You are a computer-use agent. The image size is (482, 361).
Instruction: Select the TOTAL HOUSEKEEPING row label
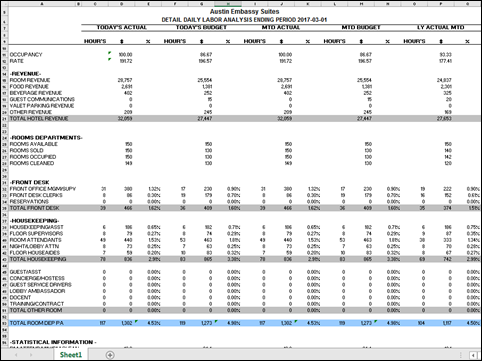coord(38,259)
